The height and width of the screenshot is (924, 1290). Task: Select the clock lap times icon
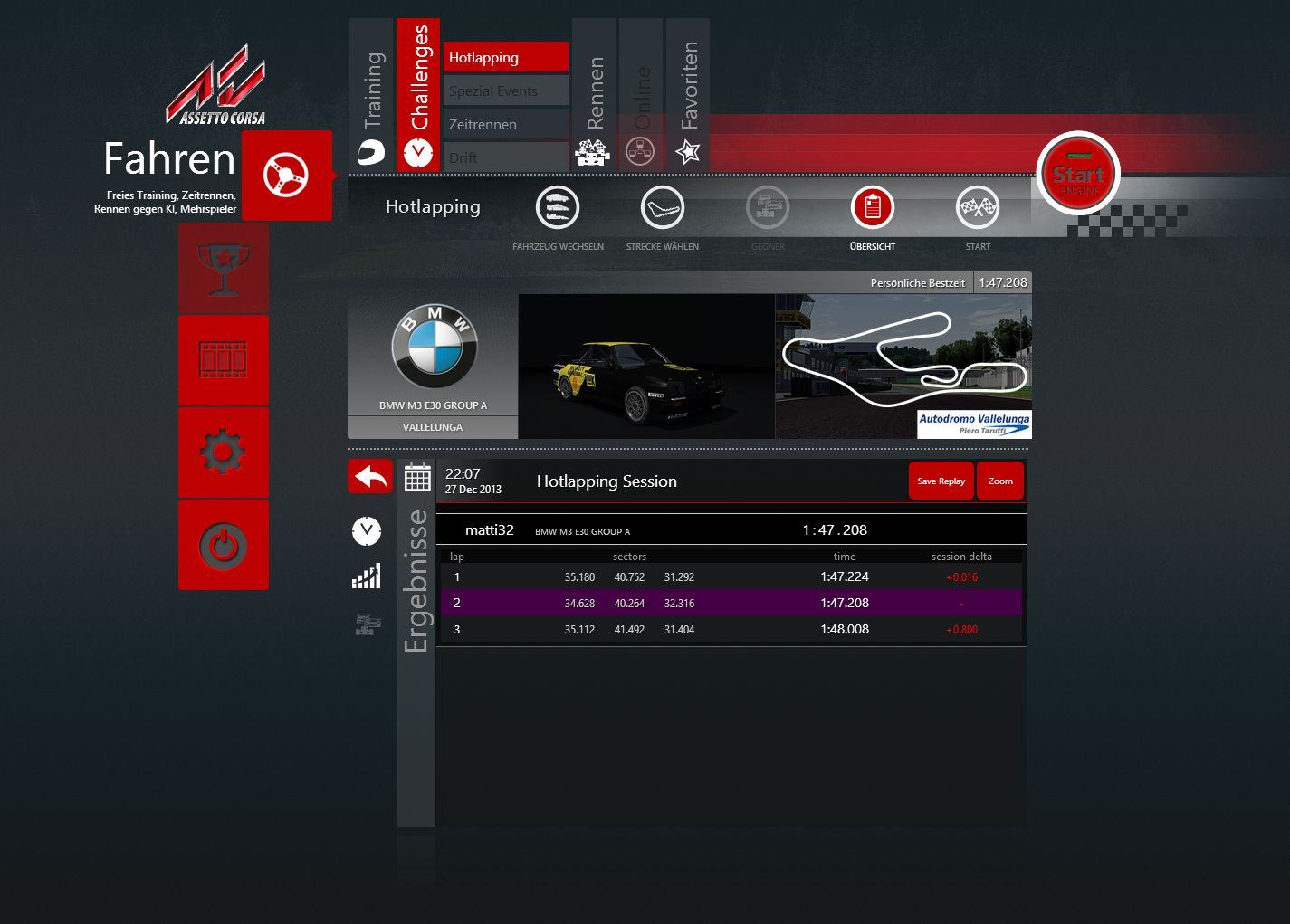(x=367, y=531)
